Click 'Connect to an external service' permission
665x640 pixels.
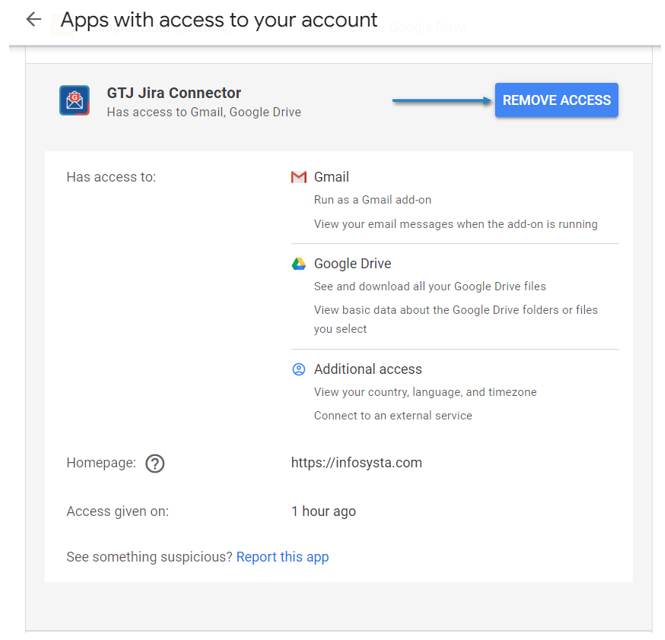click(392, 416)
